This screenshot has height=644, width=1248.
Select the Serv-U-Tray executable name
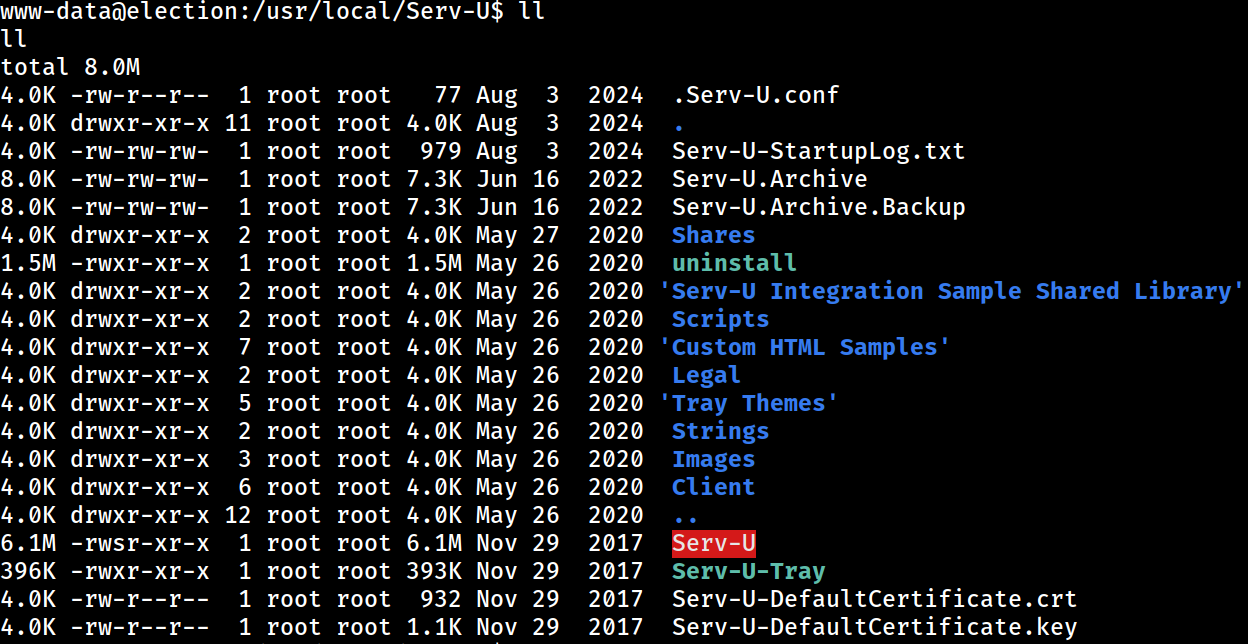748,571
